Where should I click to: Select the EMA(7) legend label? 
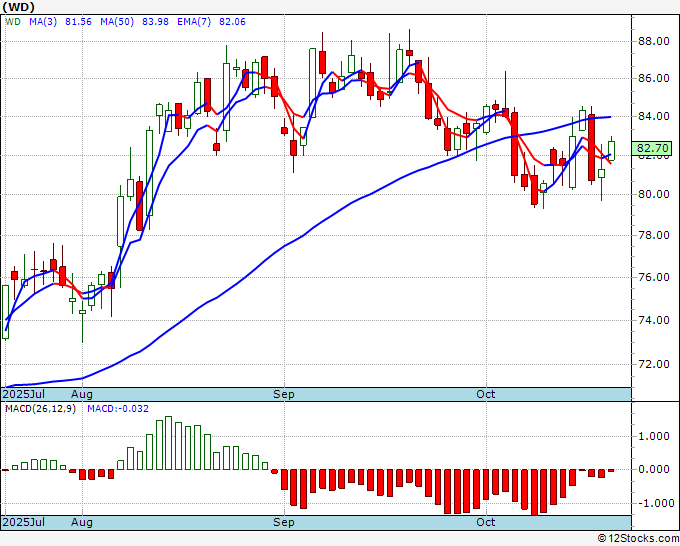pos(194,22)
